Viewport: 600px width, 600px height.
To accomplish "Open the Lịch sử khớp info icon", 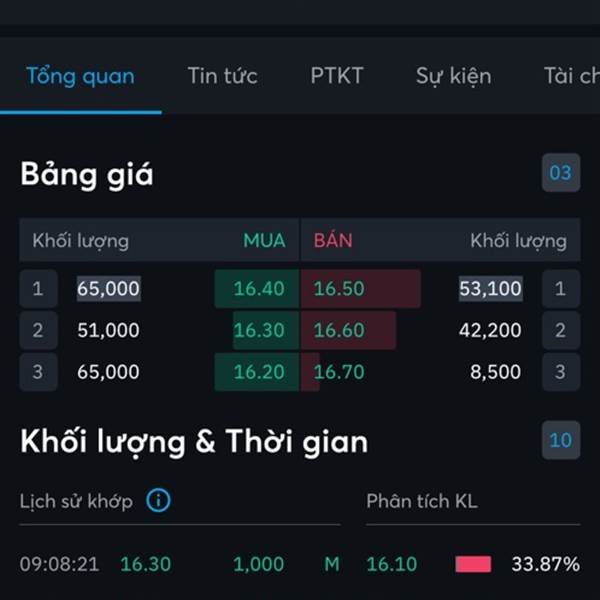I will pos(158,500).
